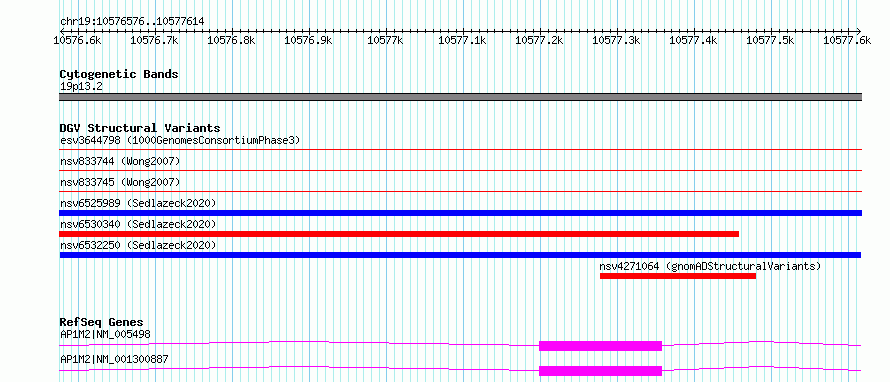Open variant nsv4271064 (gnomADStructuralVariants) label
Viewport: 890px width, 382px height.
(x=710, y=266)
